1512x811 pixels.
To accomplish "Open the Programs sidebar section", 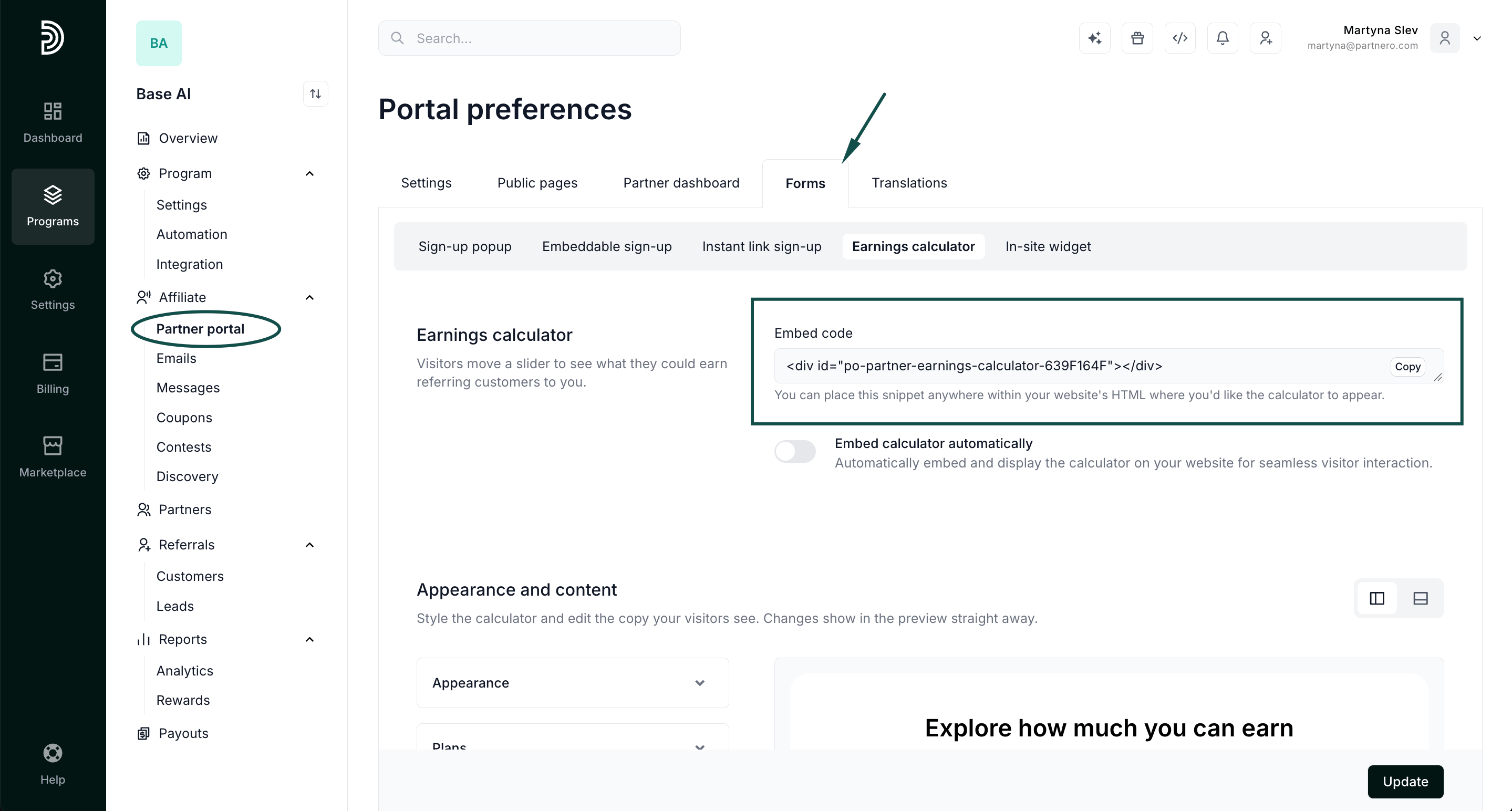I will pos(52,206).
